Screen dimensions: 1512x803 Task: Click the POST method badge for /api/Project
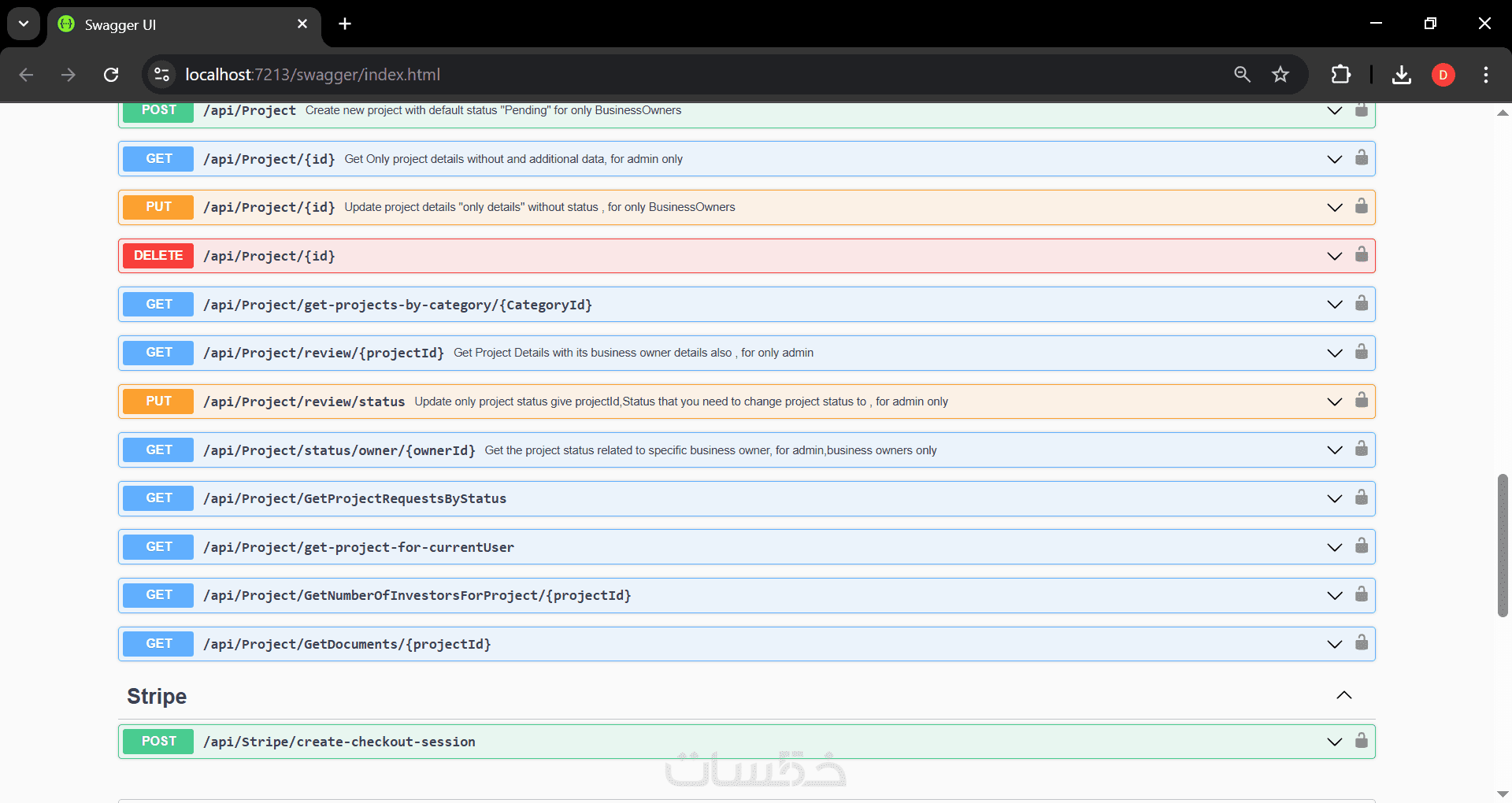[158, 111]
